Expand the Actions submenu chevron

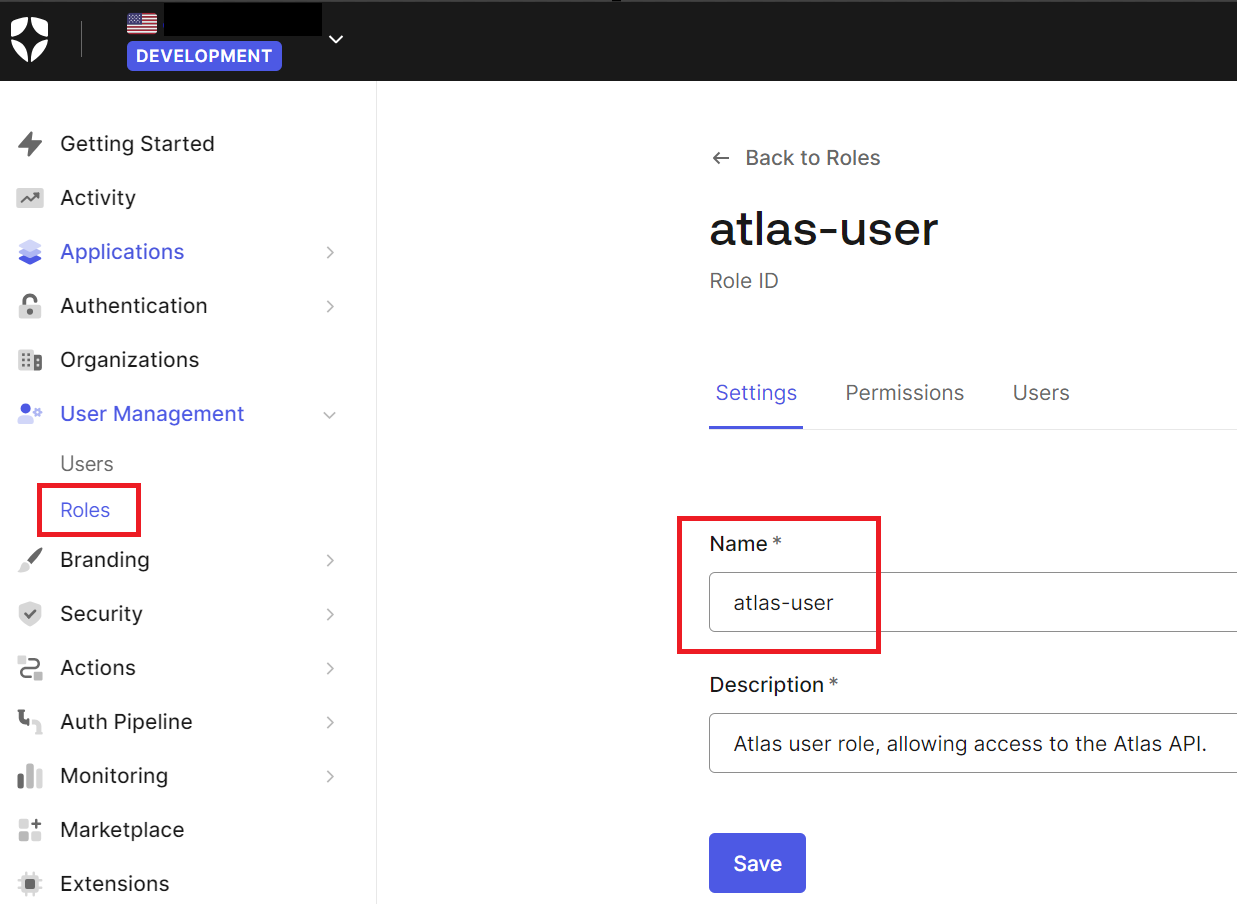point(330,668)
